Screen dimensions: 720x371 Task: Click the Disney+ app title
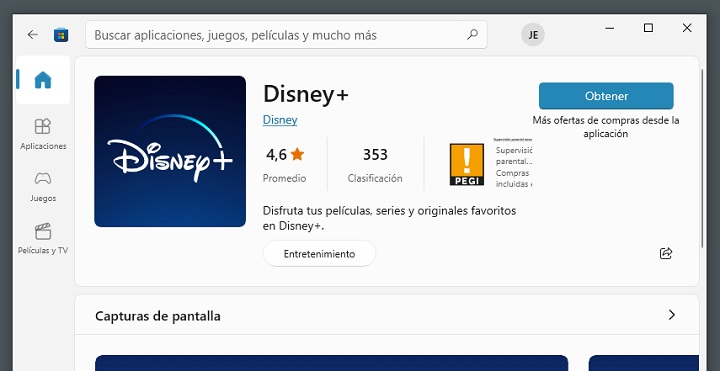pos(306,95)
